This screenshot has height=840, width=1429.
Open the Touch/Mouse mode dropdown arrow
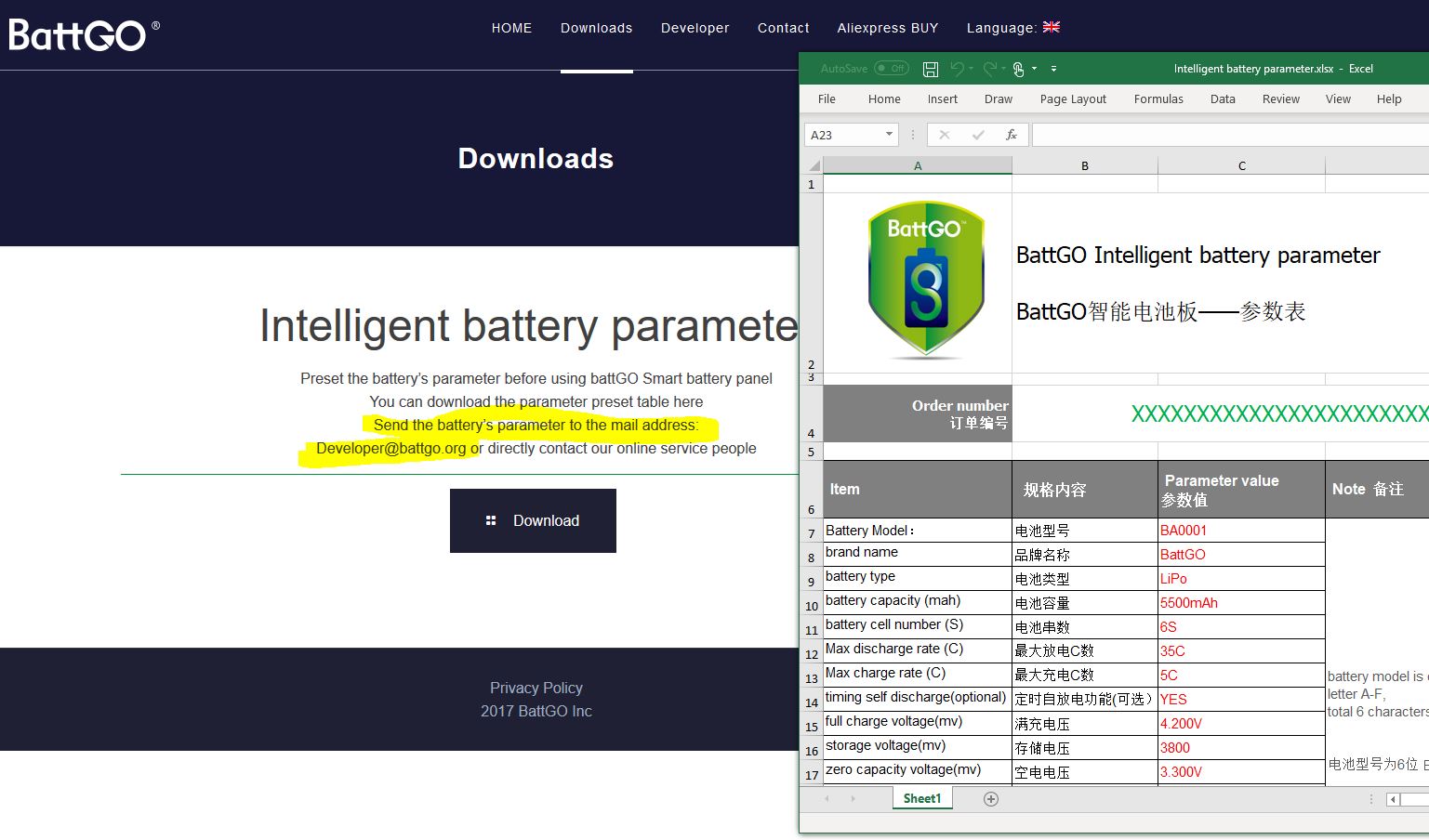(1034, 69)
